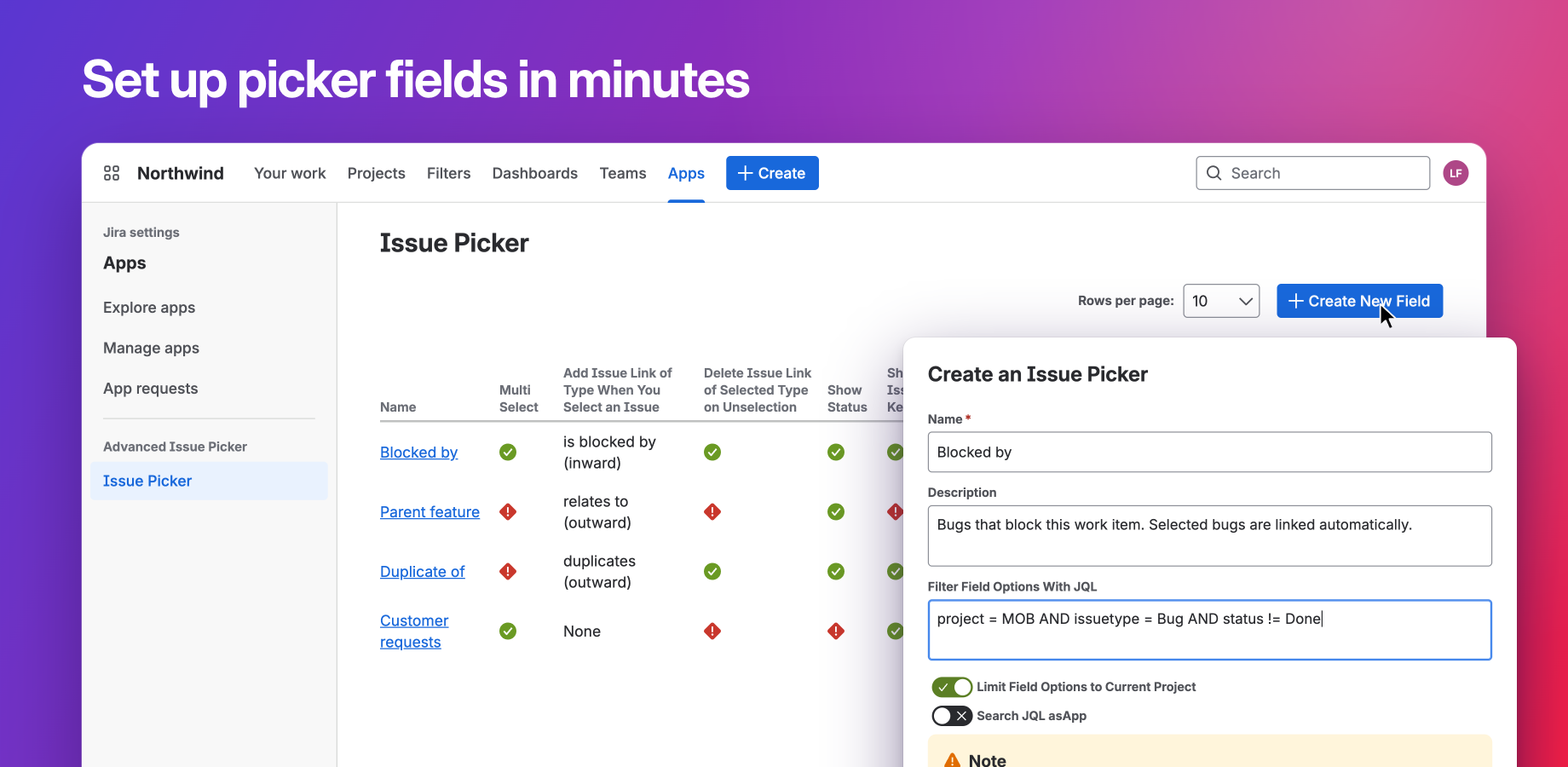The width and height of the screenshot is (1568, 767).
Task: Open the Blocked by picker link
Action: pyautogui.click(x=418, y=453)
